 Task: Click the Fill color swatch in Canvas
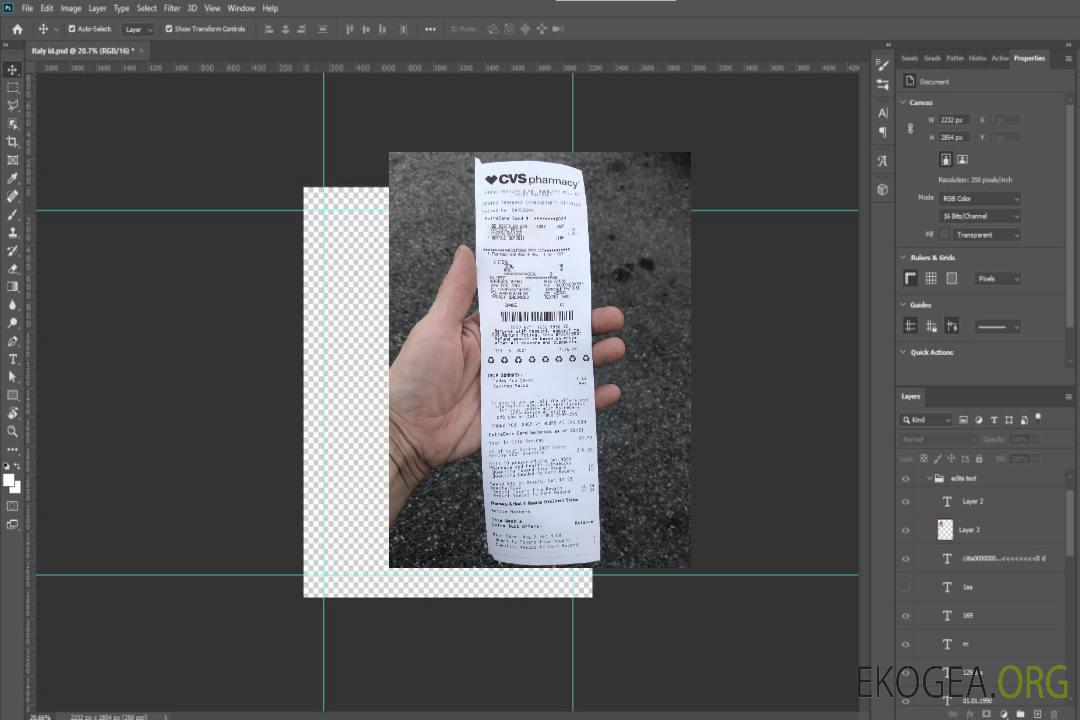[x=944, y=234]
